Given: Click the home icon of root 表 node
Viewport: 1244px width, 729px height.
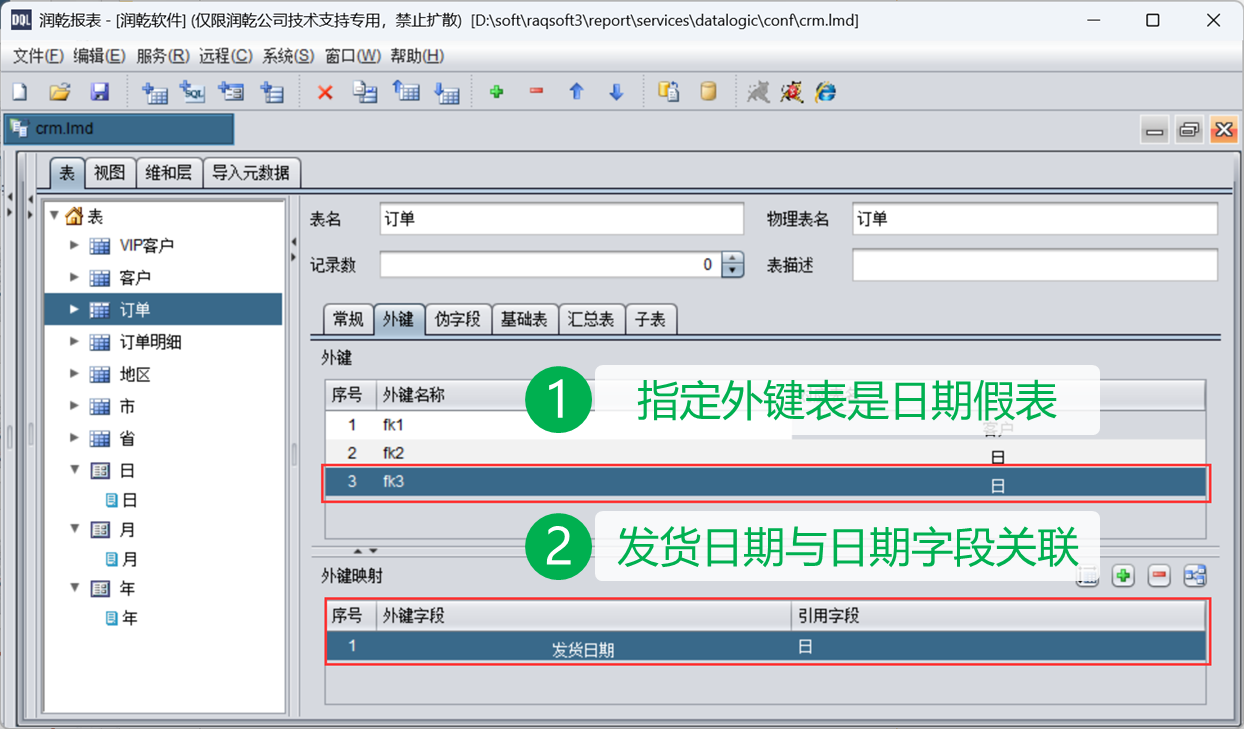Looking at the screenshot, I should tap(74, 216).
